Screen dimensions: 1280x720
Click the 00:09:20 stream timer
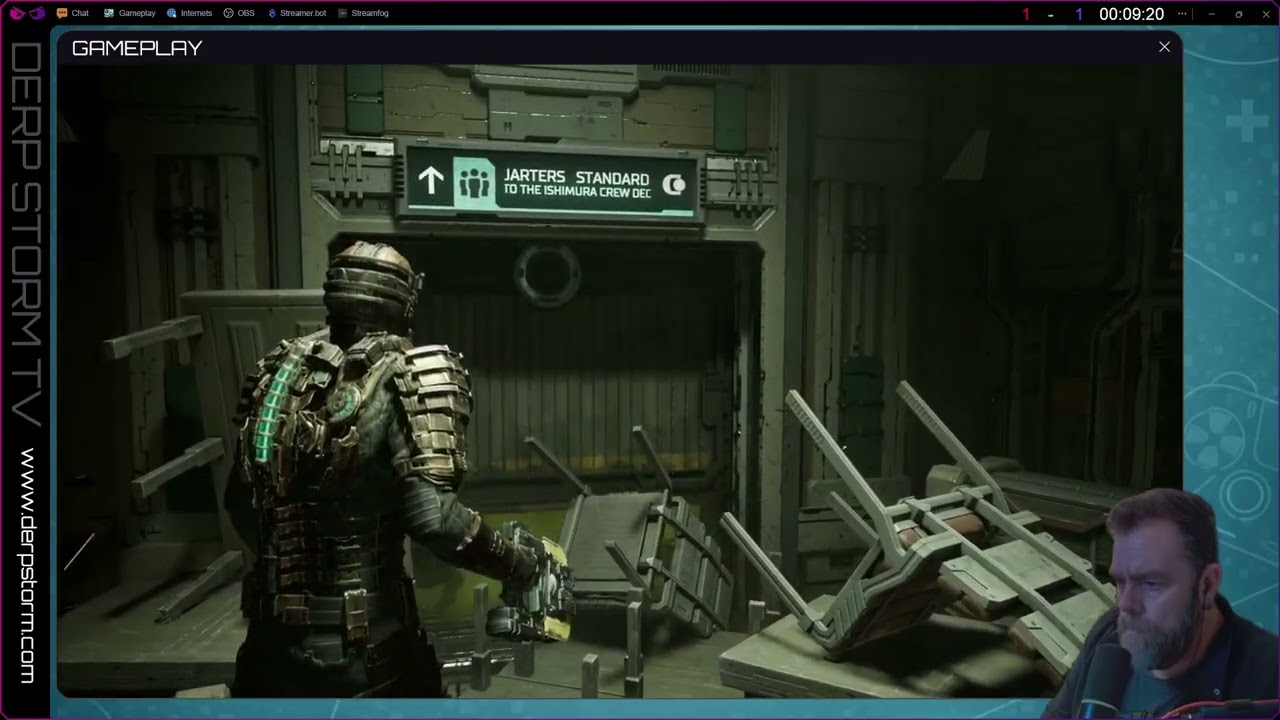(x=1131, y=14)
